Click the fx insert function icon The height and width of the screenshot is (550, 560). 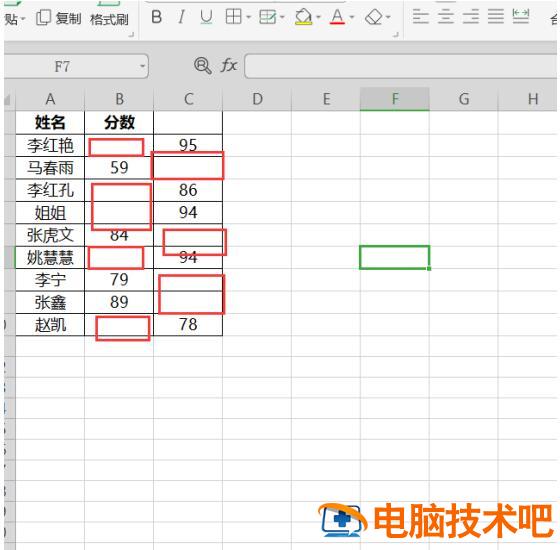229,66
